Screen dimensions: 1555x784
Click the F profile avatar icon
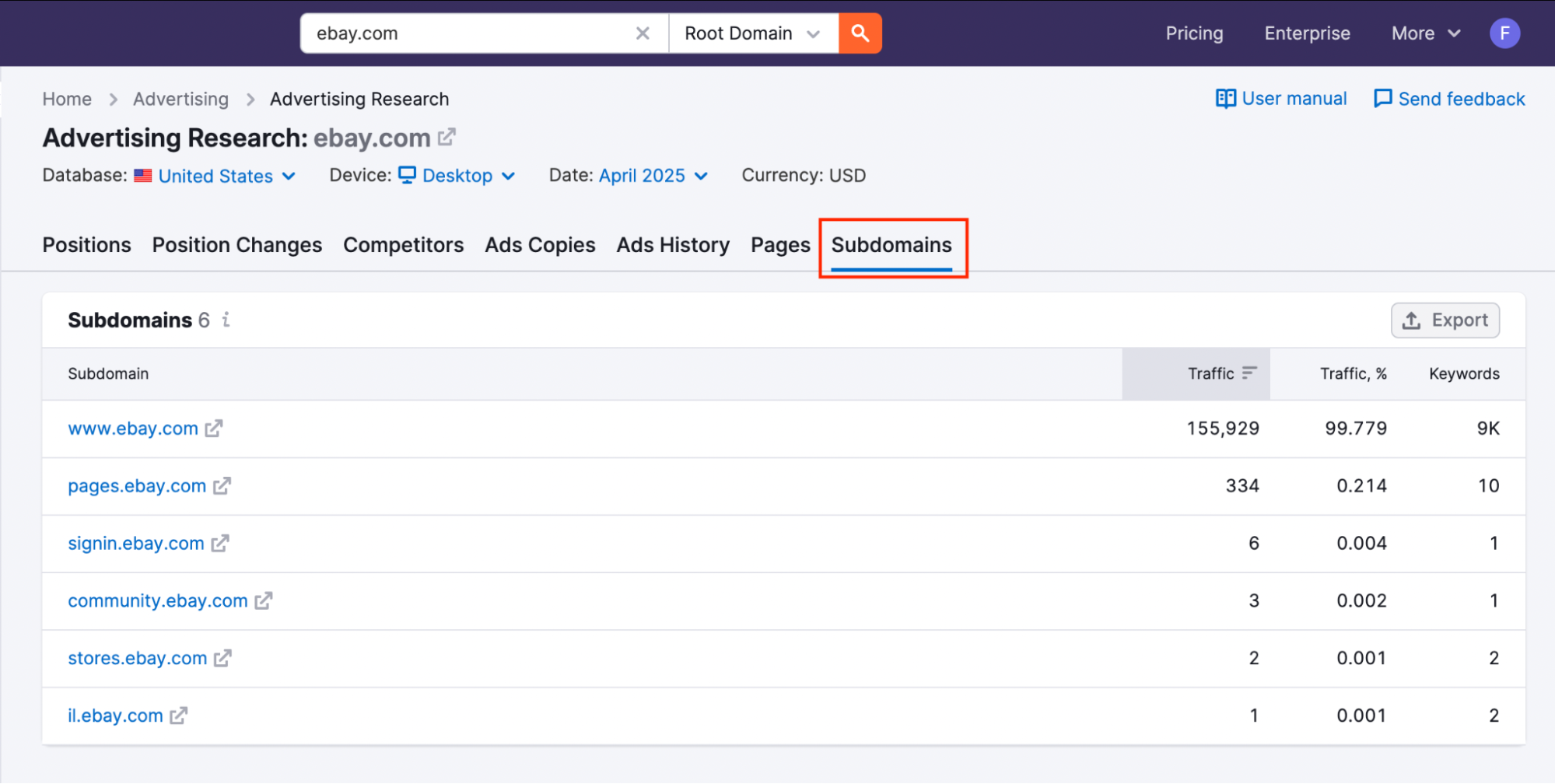tap(1505, 33)
